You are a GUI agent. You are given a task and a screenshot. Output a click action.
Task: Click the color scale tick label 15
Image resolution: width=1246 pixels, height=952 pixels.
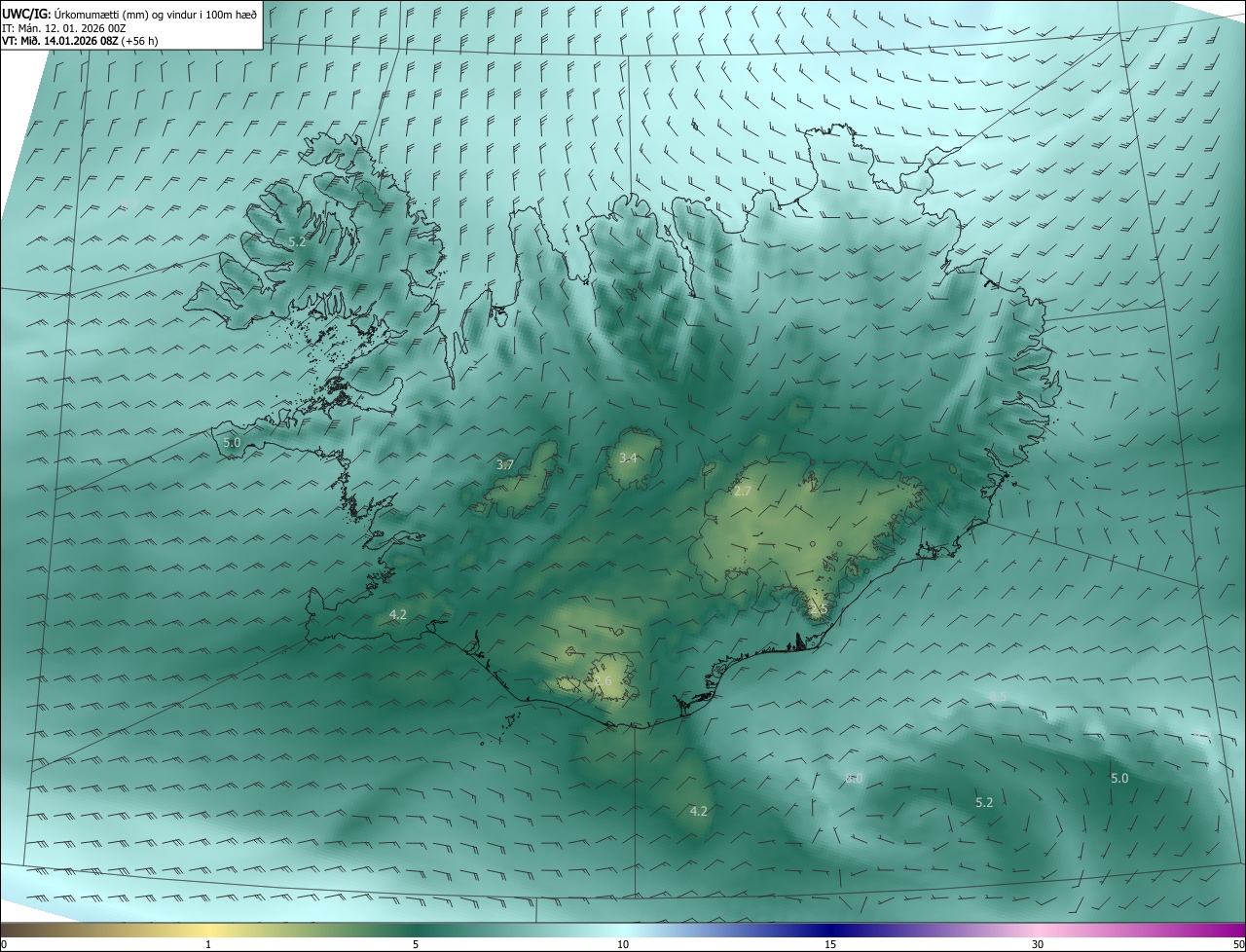click(x=830, y=944)
